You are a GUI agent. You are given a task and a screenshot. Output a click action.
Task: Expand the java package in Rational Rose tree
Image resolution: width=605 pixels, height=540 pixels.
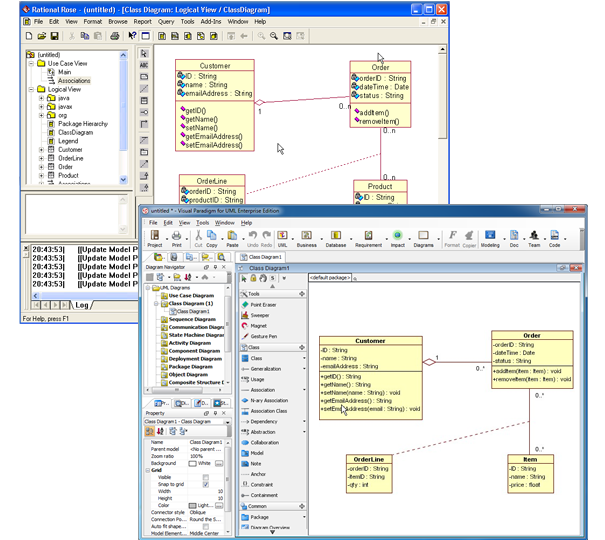(41, 98)
